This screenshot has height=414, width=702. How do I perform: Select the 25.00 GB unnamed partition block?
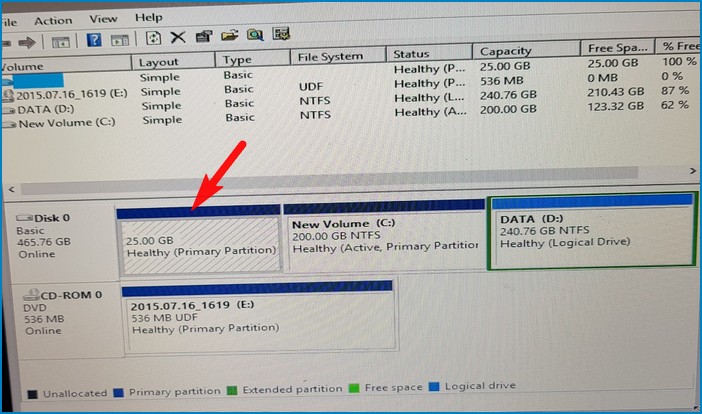click(x=198, y=246)
